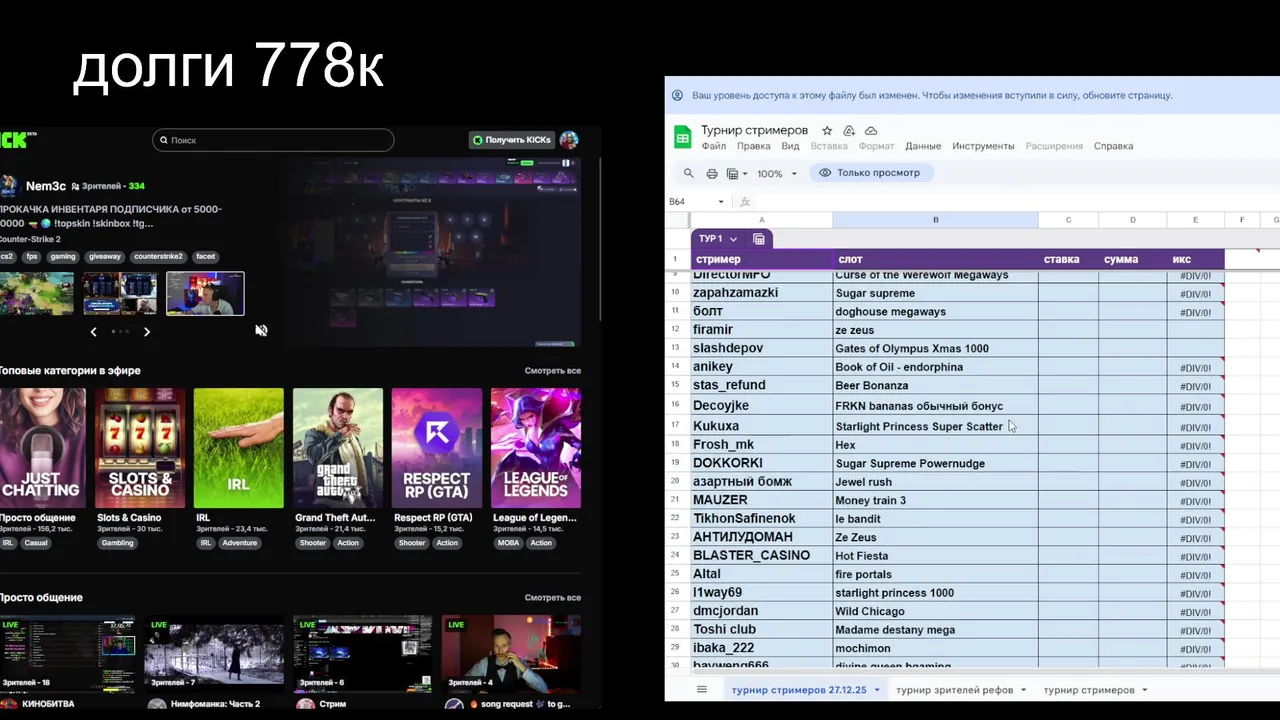Click cell Gates of Olympus Xmas 1000
Image resolution: width=1280 pixels, height=720 pixels.
point(935,348)
